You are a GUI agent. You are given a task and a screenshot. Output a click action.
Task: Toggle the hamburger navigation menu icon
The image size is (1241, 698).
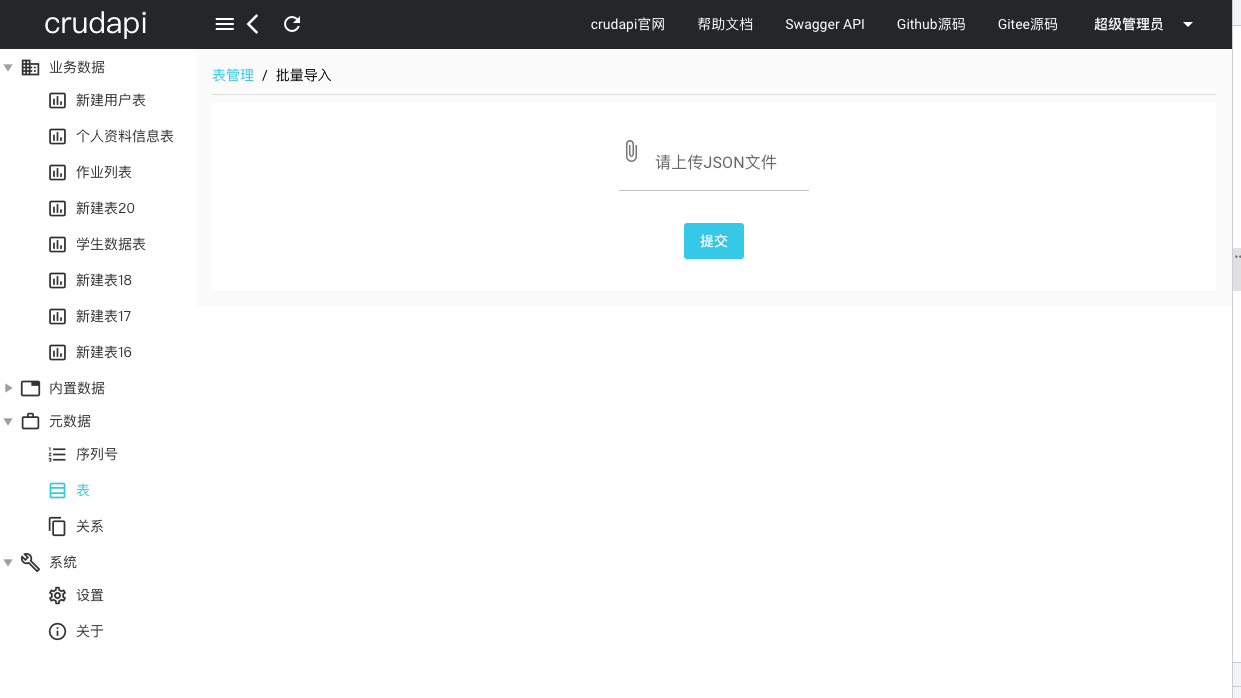(x=225, y=24)
